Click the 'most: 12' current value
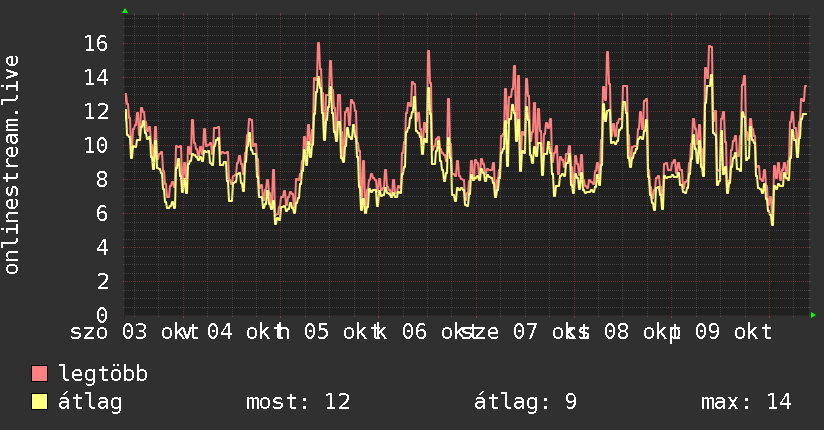824x430 pixels. pos(298,402)
